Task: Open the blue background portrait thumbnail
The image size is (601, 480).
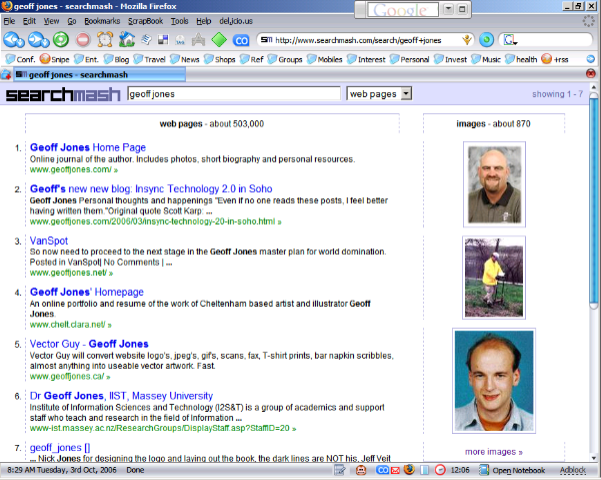Action: tap(494, 381)
